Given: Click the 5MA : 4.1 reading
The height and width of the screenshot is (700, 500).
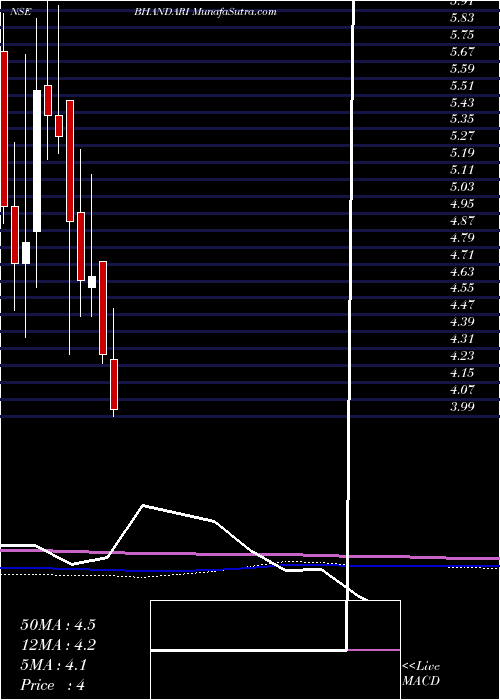Looking at the screenshot, I should [54, 665].
